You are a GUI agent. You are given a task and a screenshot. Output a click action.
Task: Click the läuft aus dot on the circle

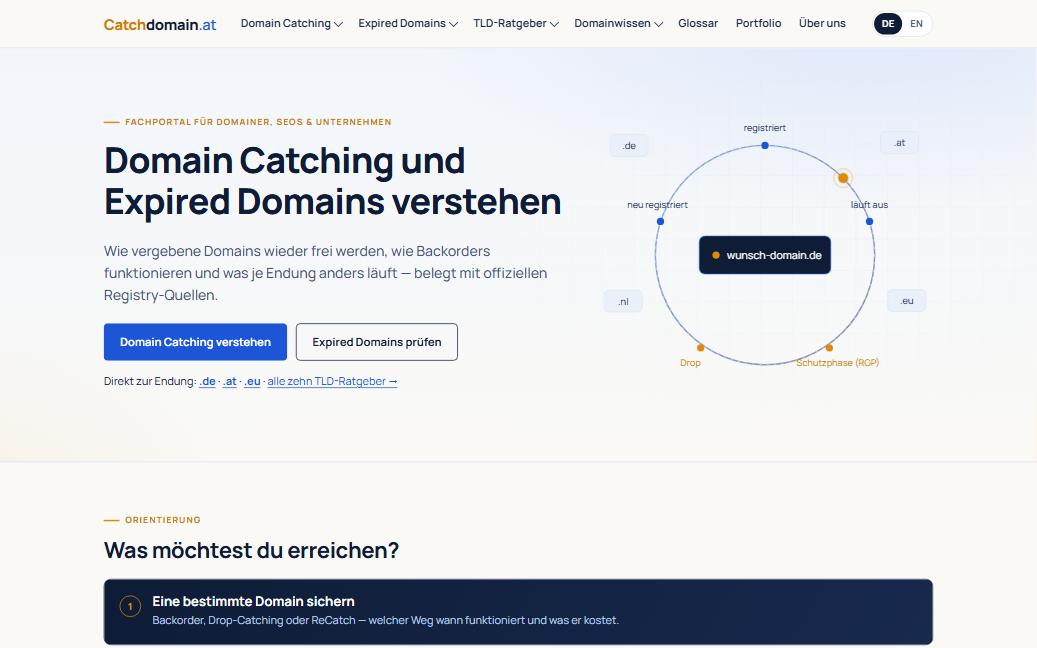click(x=869, y=222)
